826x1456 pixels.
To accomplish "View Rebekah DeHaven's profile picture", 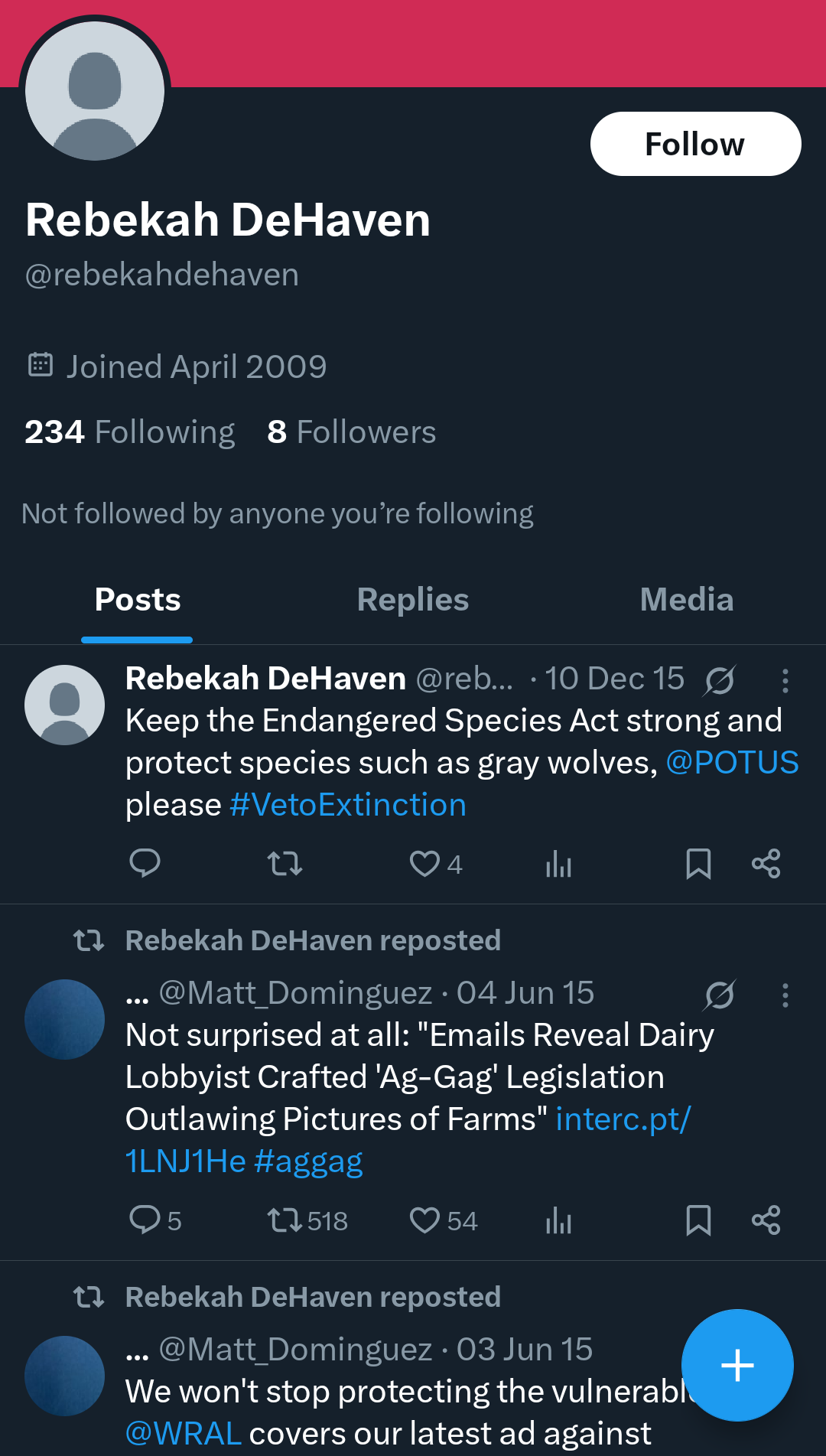I will pos(95,91).
